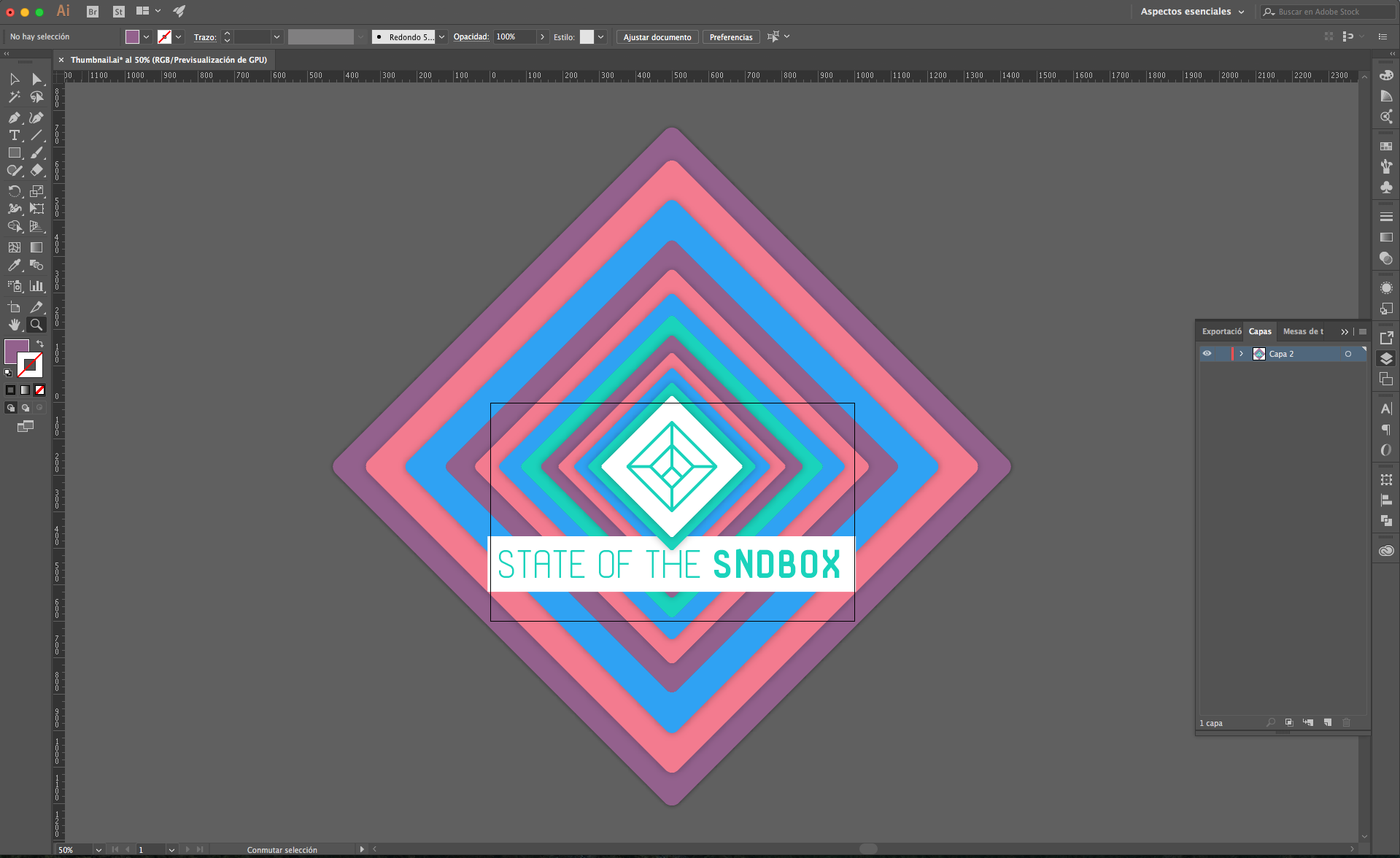
Task: Select the Rectangle tool
Action: pyautogui.click(x=14, y=152)
